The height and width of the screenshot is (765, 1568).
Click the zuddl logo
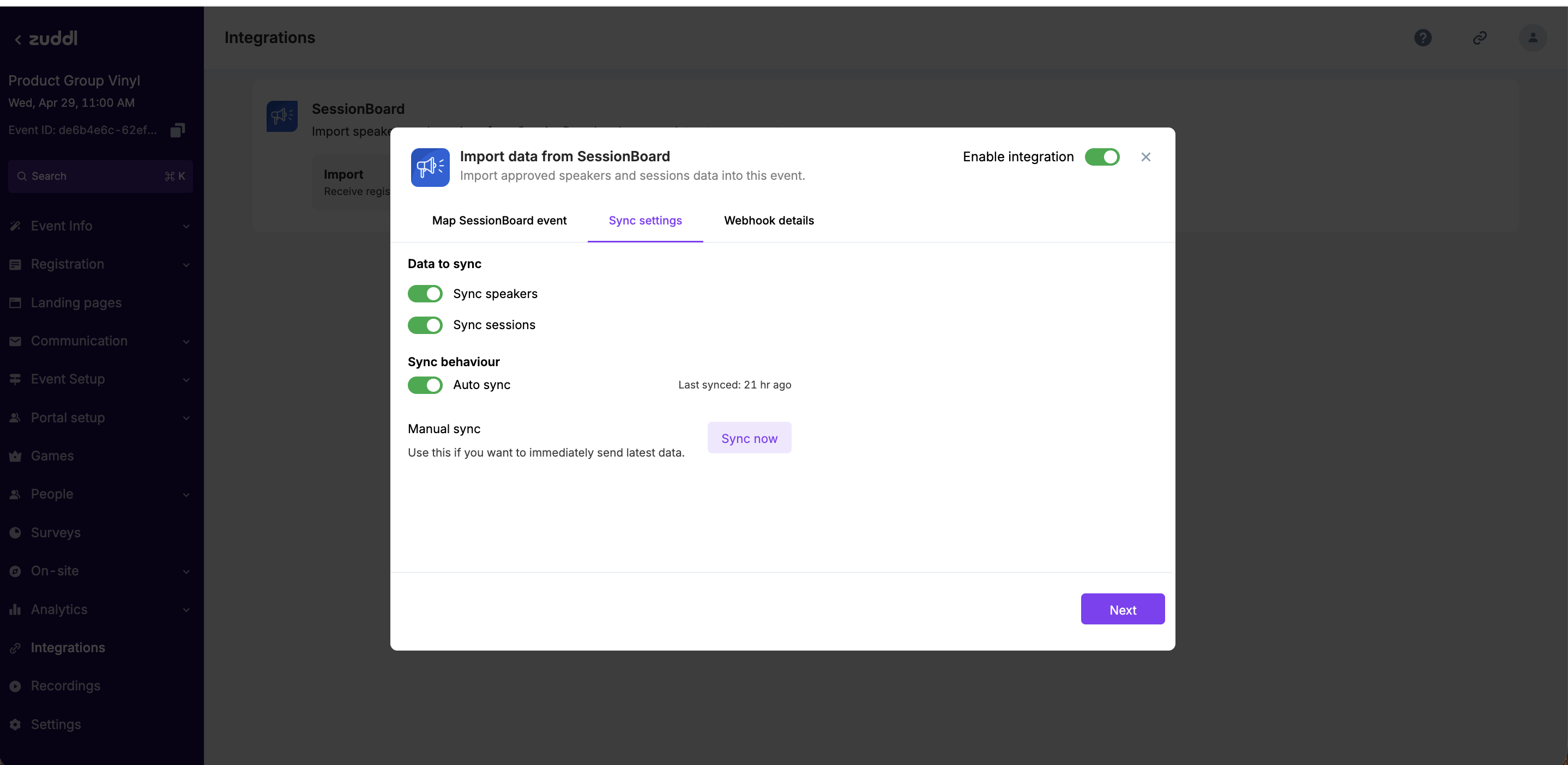click(53, 38)
